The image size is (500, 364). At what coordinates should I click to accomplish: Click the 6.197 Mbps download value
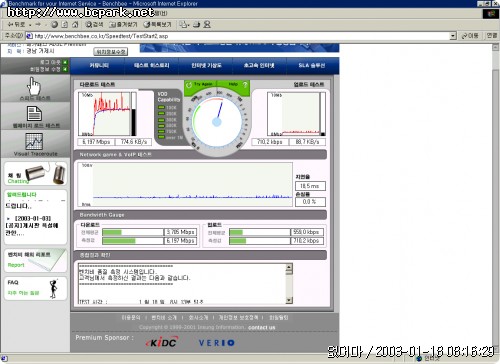coord(96,142)
